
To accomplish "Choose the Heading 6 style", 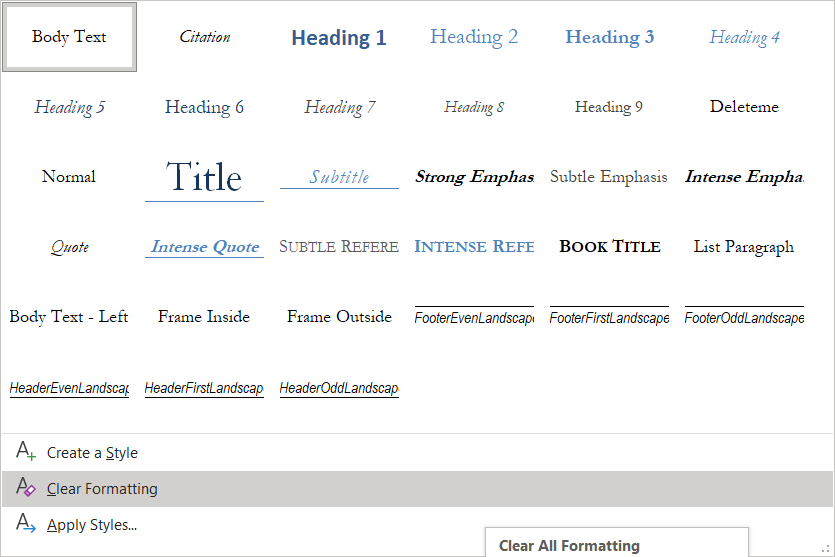I will pos(204,107).
